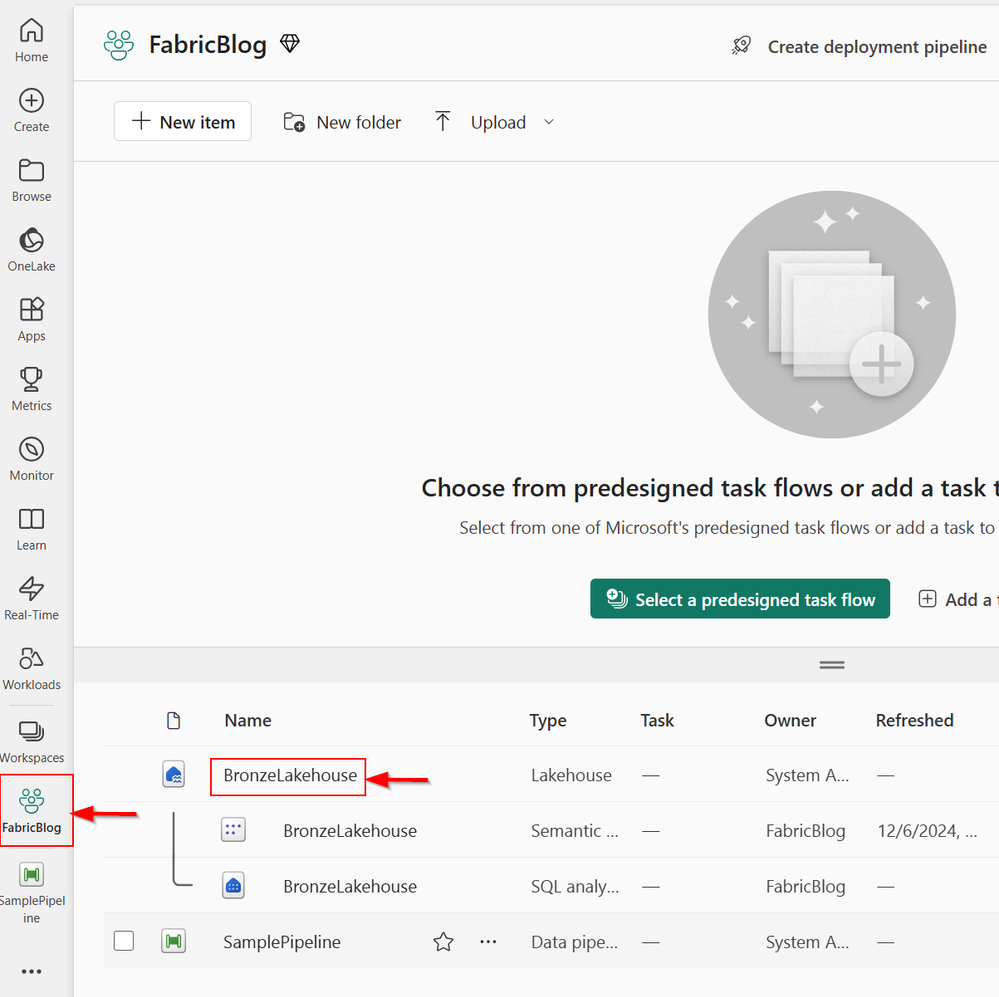Click FabricBlog workspace header icon
Screen dimensions: 999x997
pyautogui.click(x=119, y=45)
